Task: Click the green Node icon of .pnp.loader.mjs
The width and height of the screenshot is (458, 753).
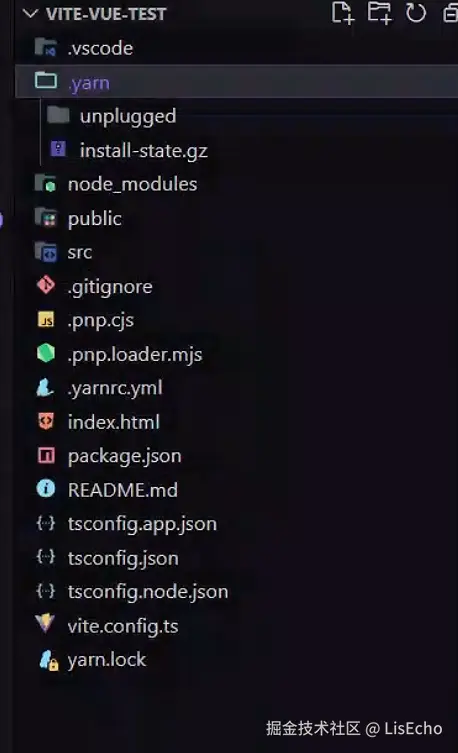Action: (x=46, y=353)
